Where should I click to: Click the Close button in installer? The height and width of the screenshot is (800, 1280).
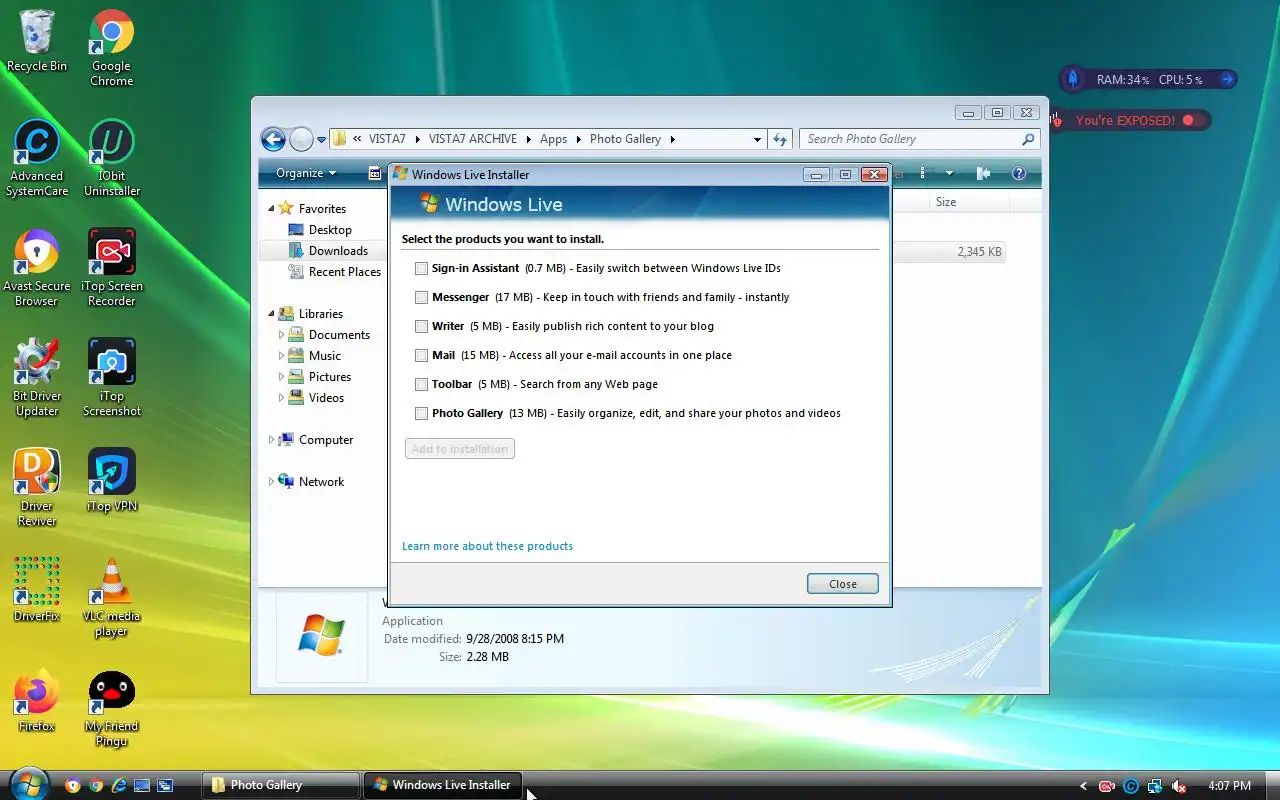click(x=843, y=584)
